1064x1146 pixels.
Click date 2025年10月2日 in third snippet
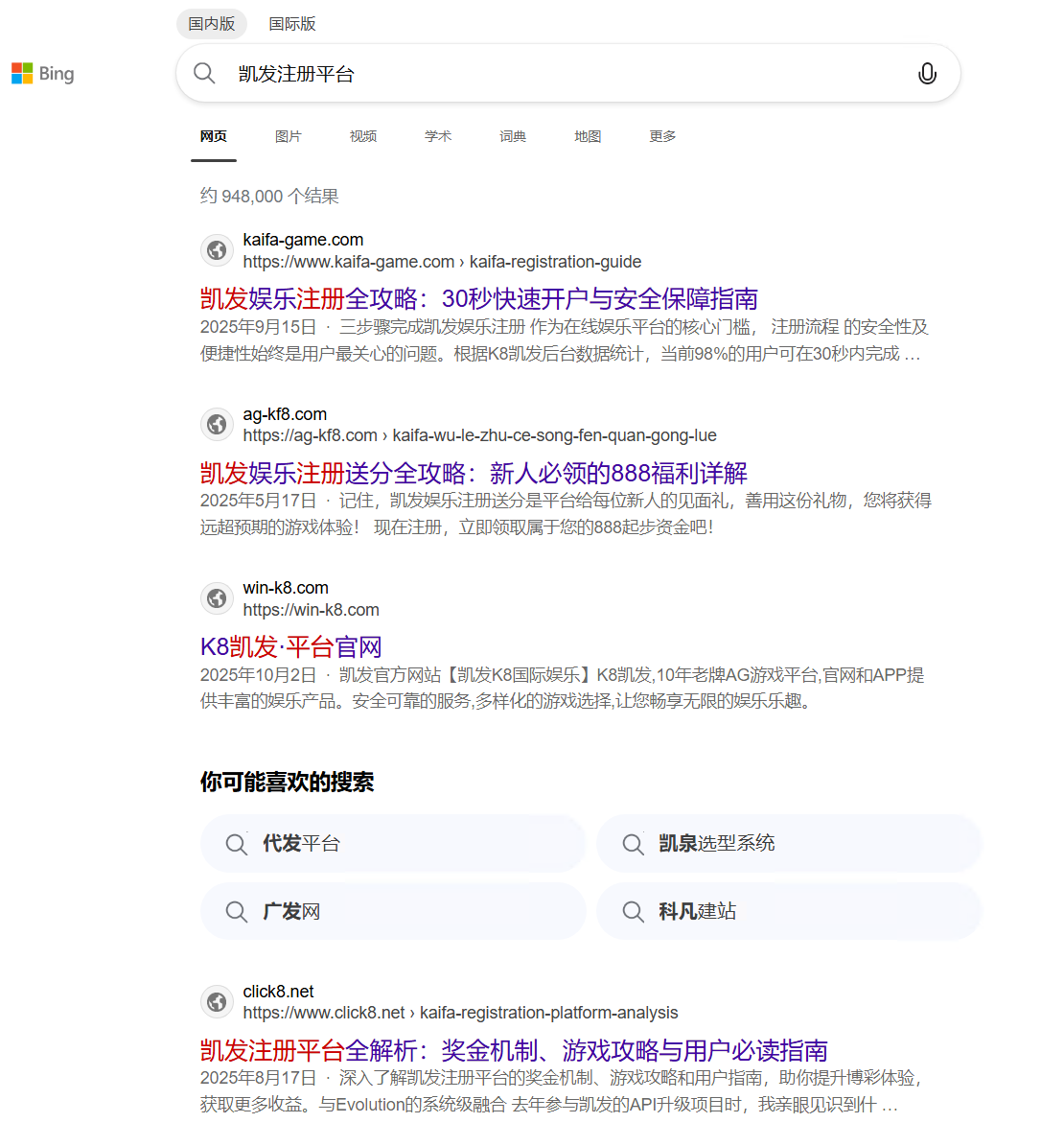click(258, 674)
